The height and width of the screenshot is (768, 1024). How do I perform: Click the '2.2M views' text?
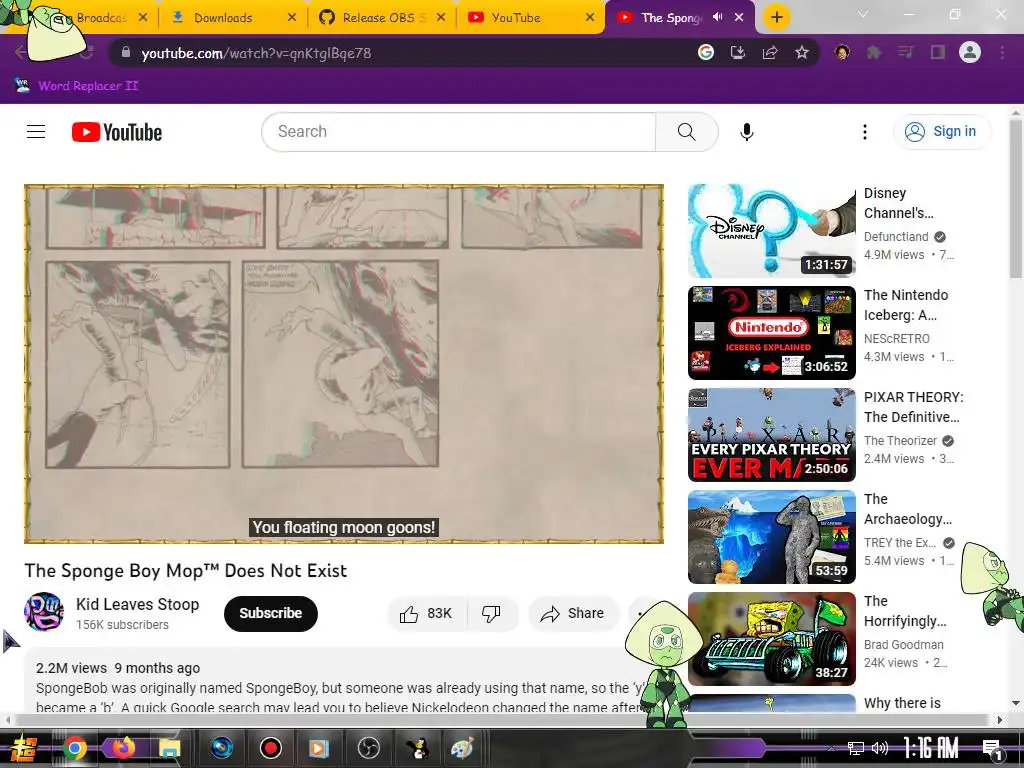tap(71, 668)
